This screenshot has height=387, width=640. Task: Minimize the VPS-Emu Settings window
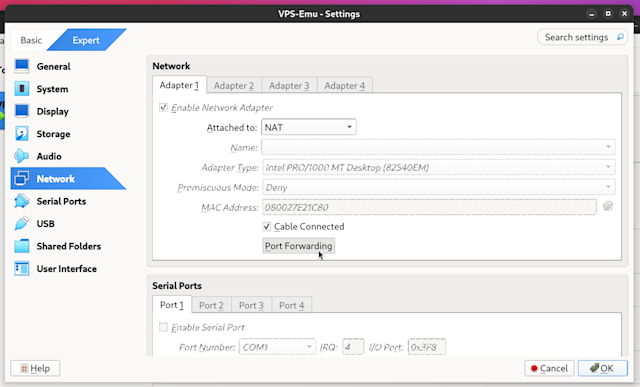click(x=591, y=13)
